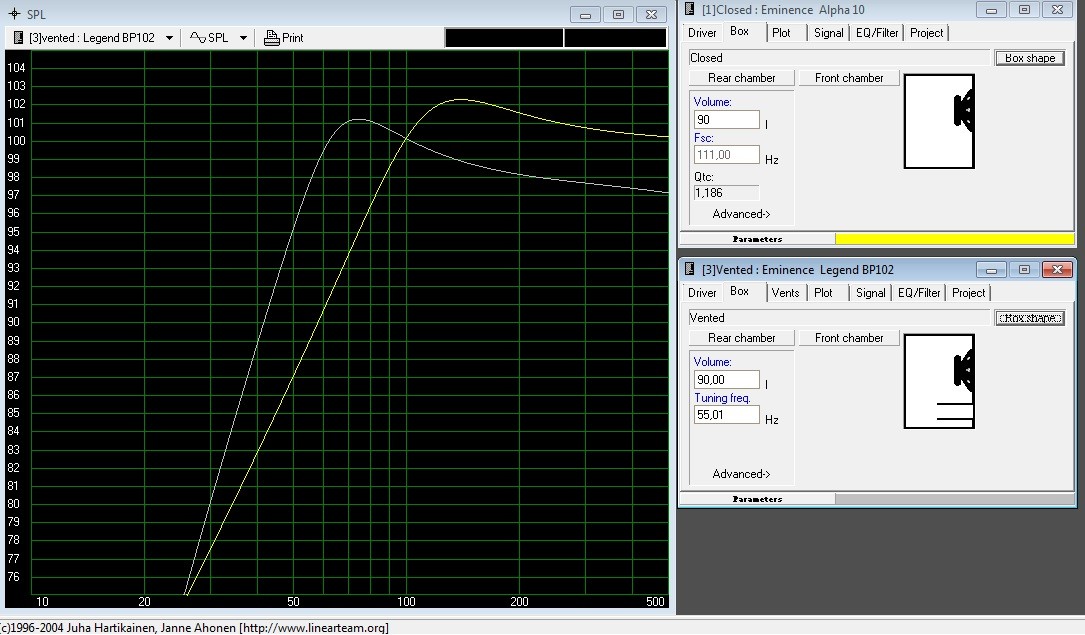Click Box shape button in Vented window
The image size is (1085, 635).
click(x=1030, y=318)
